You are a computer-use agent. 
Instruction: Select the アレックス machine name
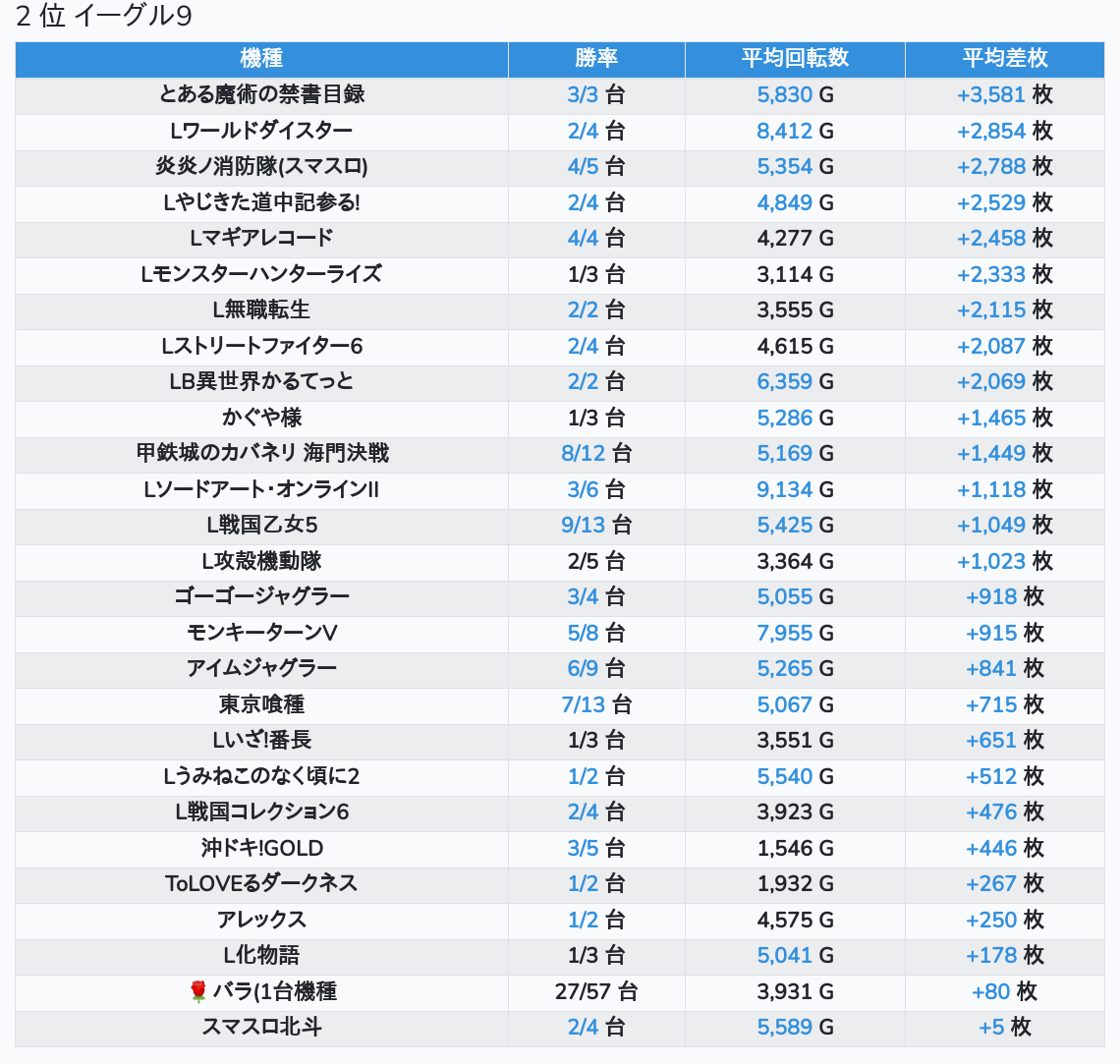tap(261, 921)
